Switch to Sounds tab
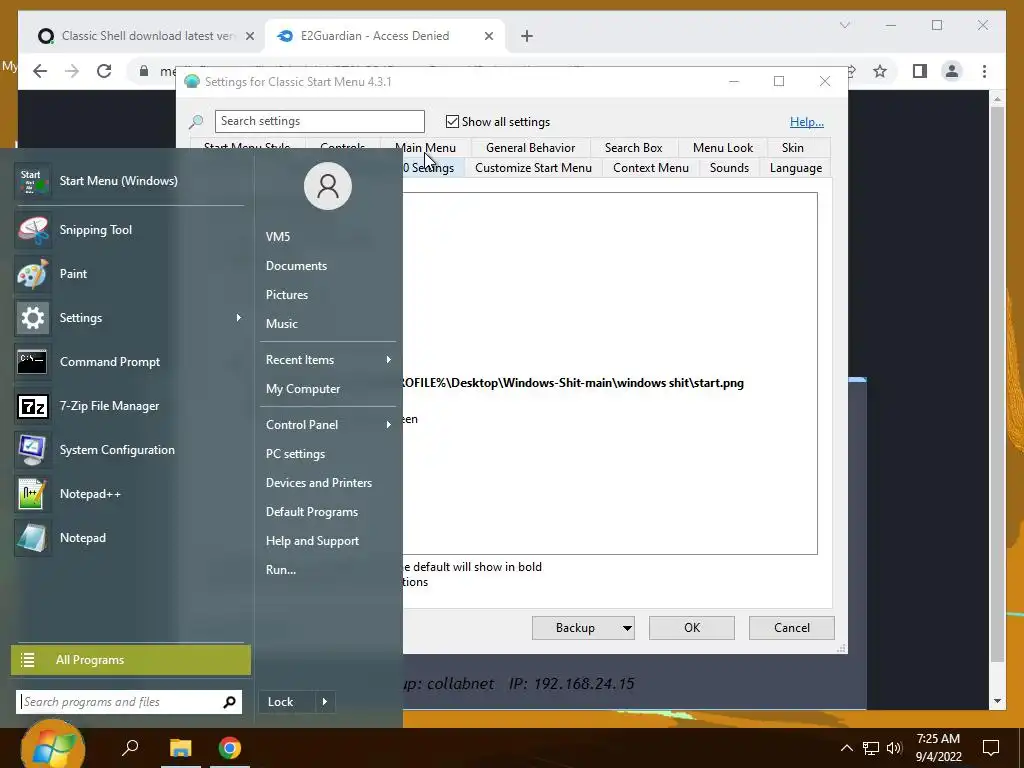The width and height of the screenshot is (1024, 768). 729,168
